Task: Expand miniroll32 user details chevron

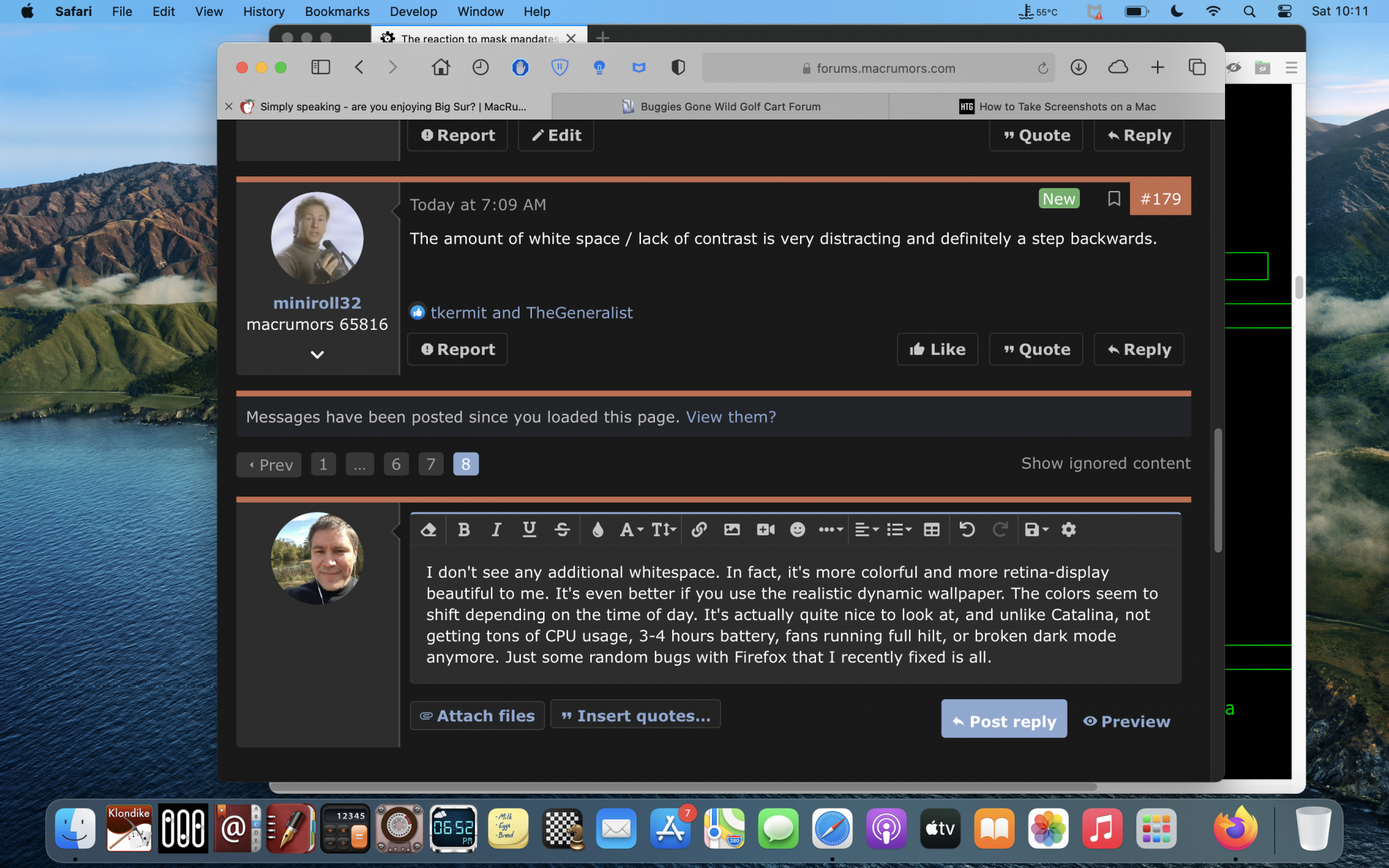Action: [x=317, y=355]
